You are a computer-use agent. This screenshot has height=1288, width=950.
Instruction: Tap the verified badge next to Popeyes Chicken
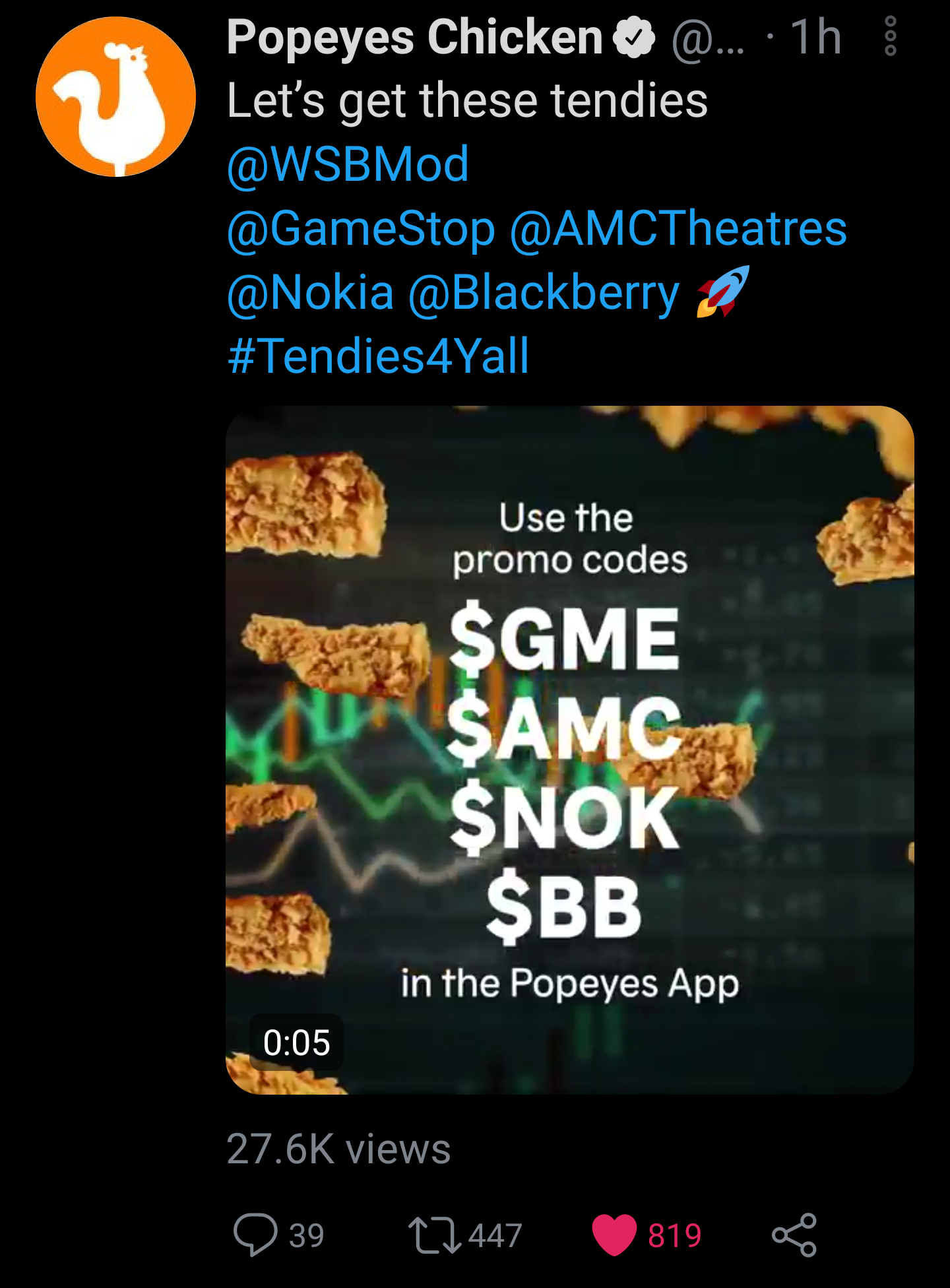(633, 38)
